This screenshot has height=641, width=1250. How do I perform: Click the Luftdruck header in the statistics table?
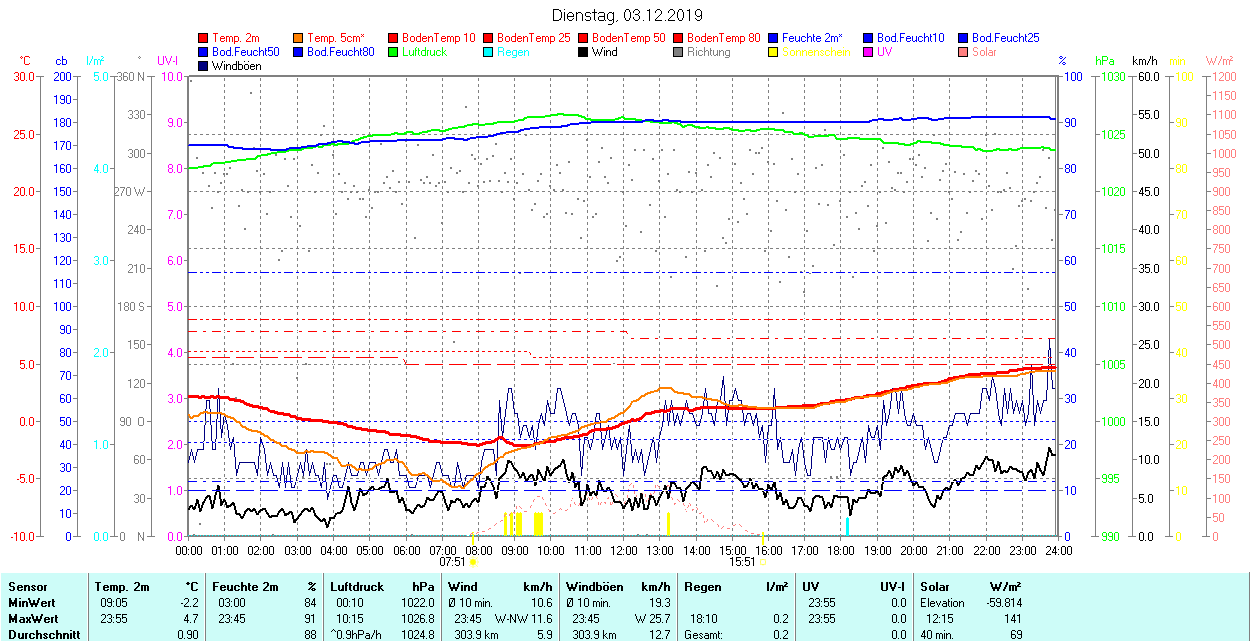pos(357,587)
